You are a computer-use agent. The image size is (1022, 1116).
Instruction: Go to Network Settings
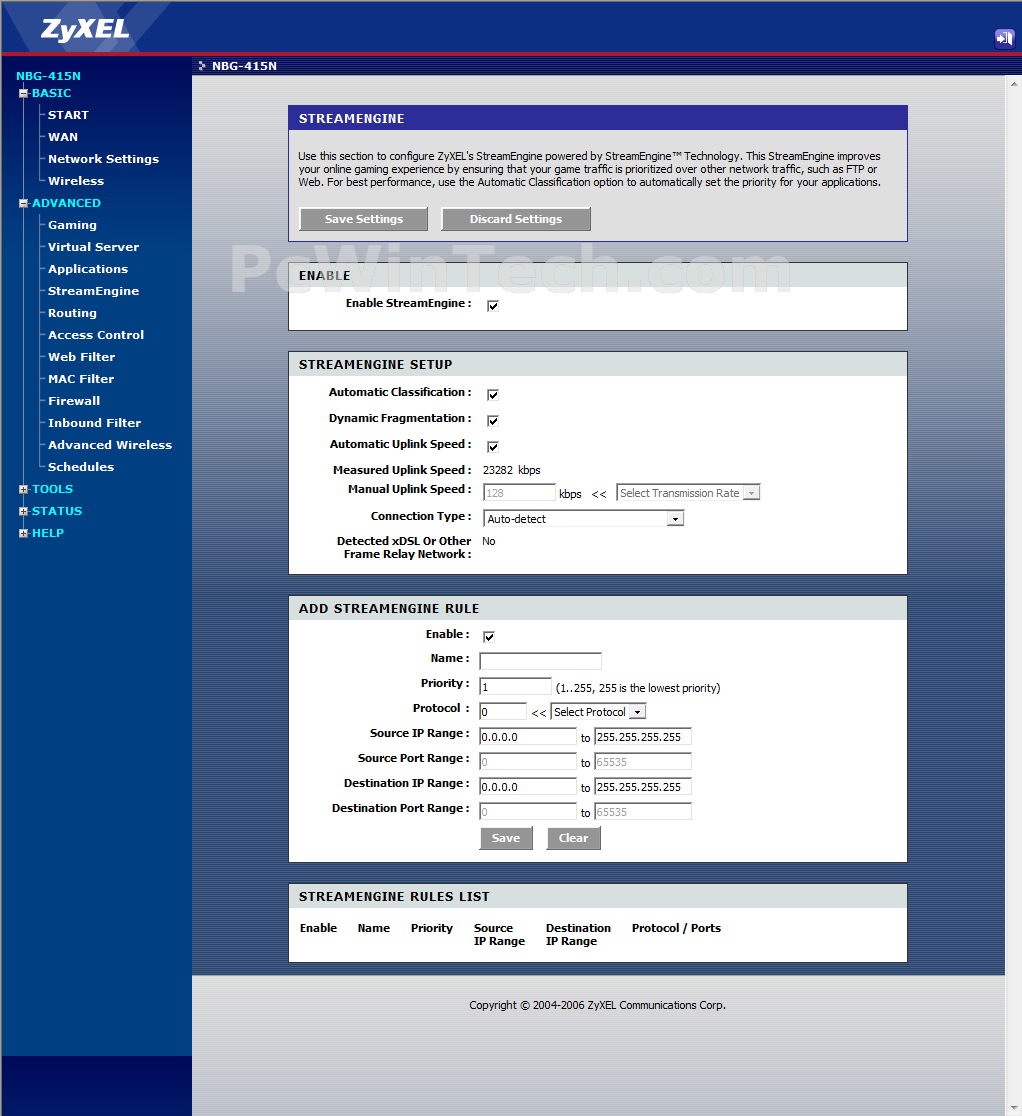(103, 159)
